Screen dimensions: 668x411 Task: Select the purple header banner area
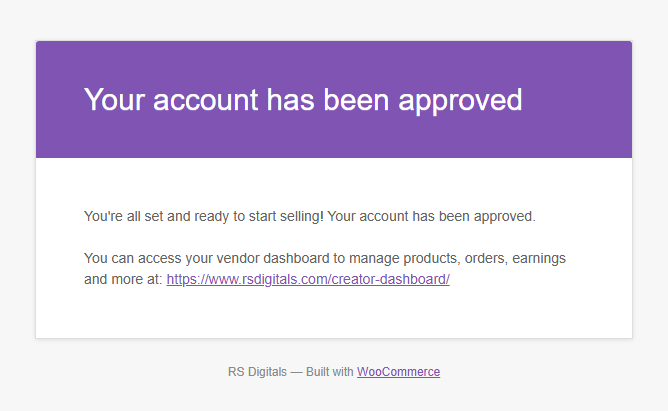pyautogui.click(x=334, y=100)
